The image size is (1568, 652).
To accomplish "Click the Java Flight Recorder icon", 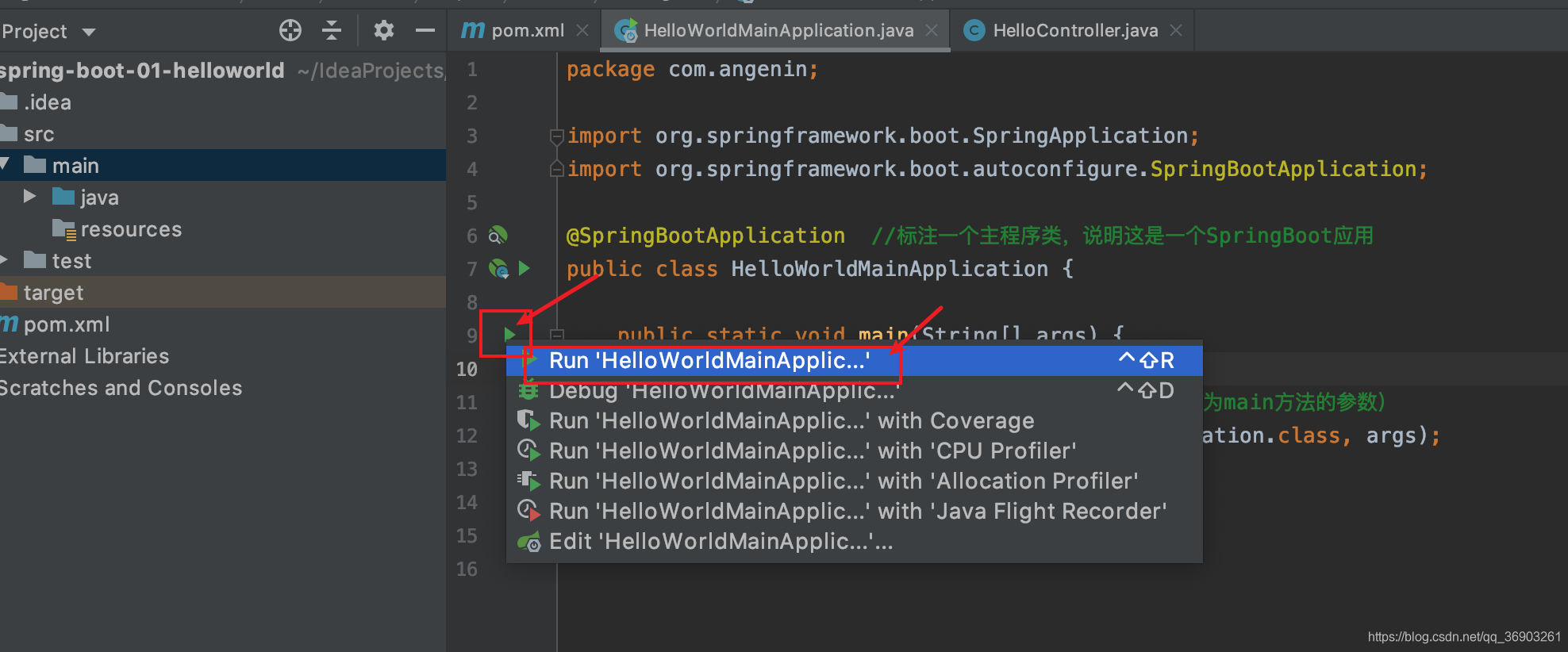I will coord(528,511).
